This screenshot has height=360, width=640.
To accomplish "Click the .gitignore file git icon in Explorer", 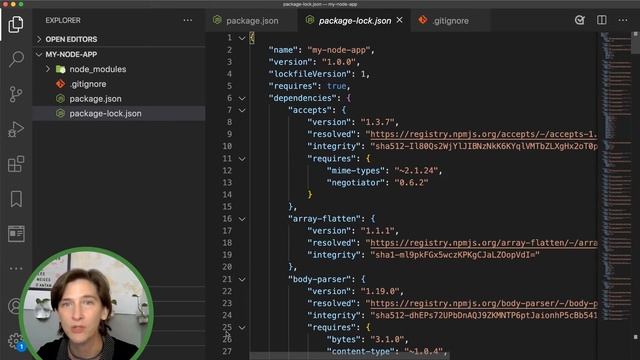I will [60, 84].
